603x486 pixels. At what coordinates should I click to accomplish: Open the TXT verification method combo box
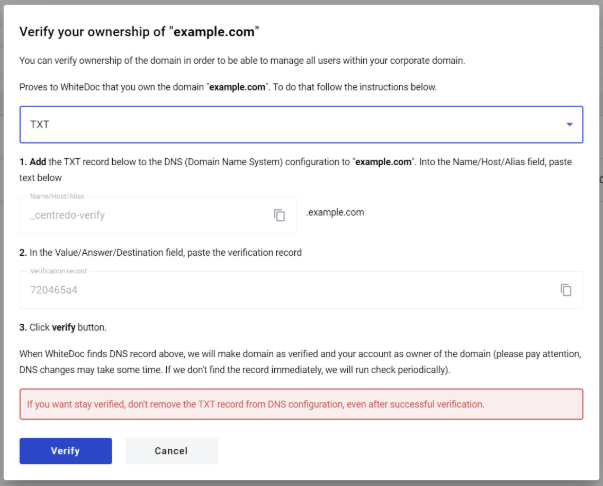[302, 125]
